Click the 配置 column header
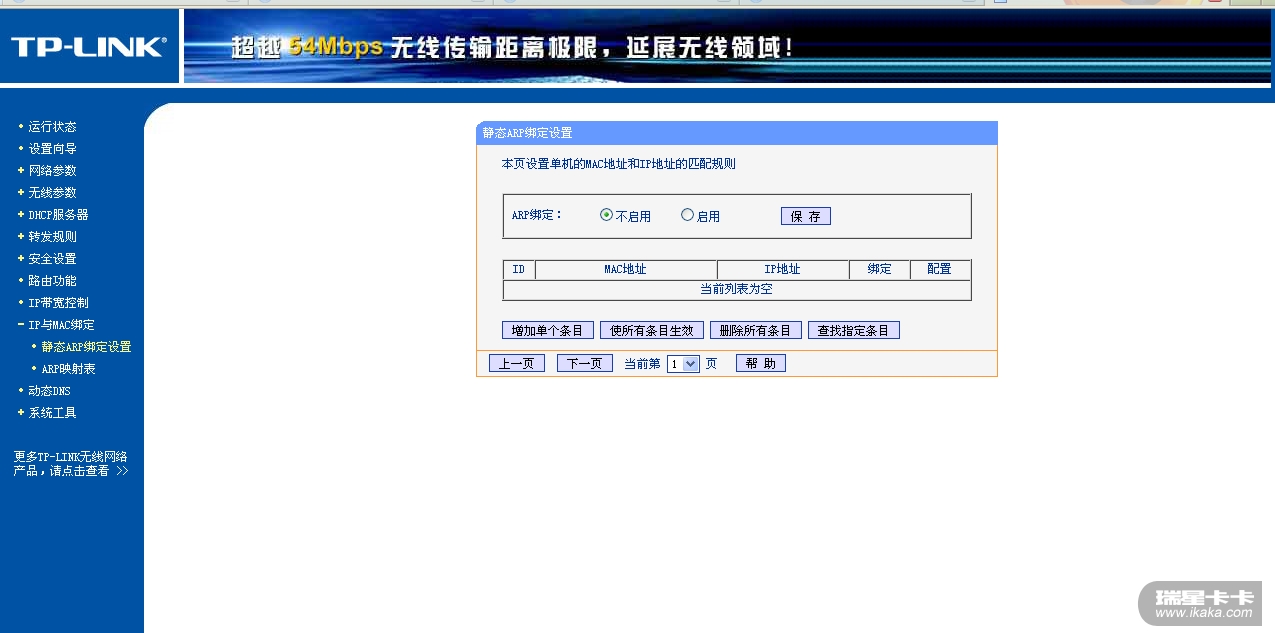Viewport: 1275px width, 633px height. tap(940, 270)
